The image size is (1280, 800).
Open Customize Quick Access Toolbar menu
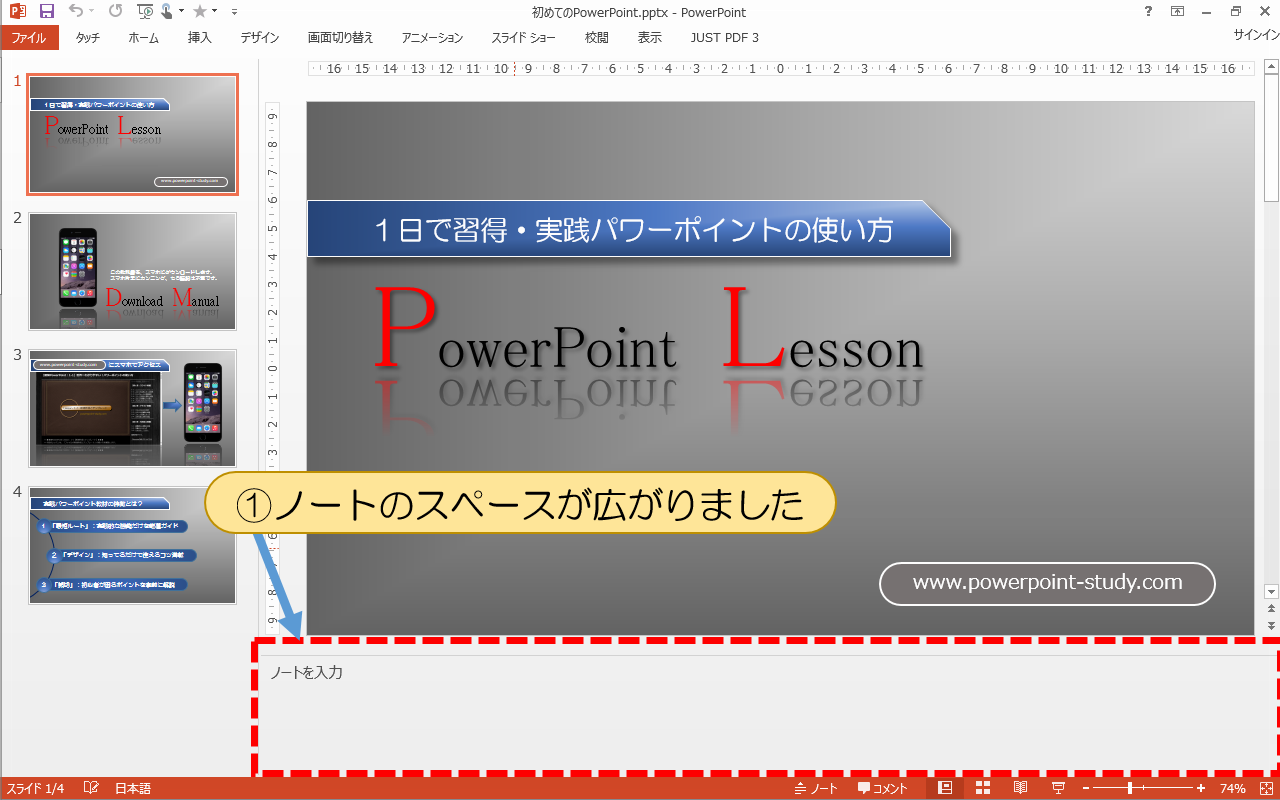coord(234,12)
